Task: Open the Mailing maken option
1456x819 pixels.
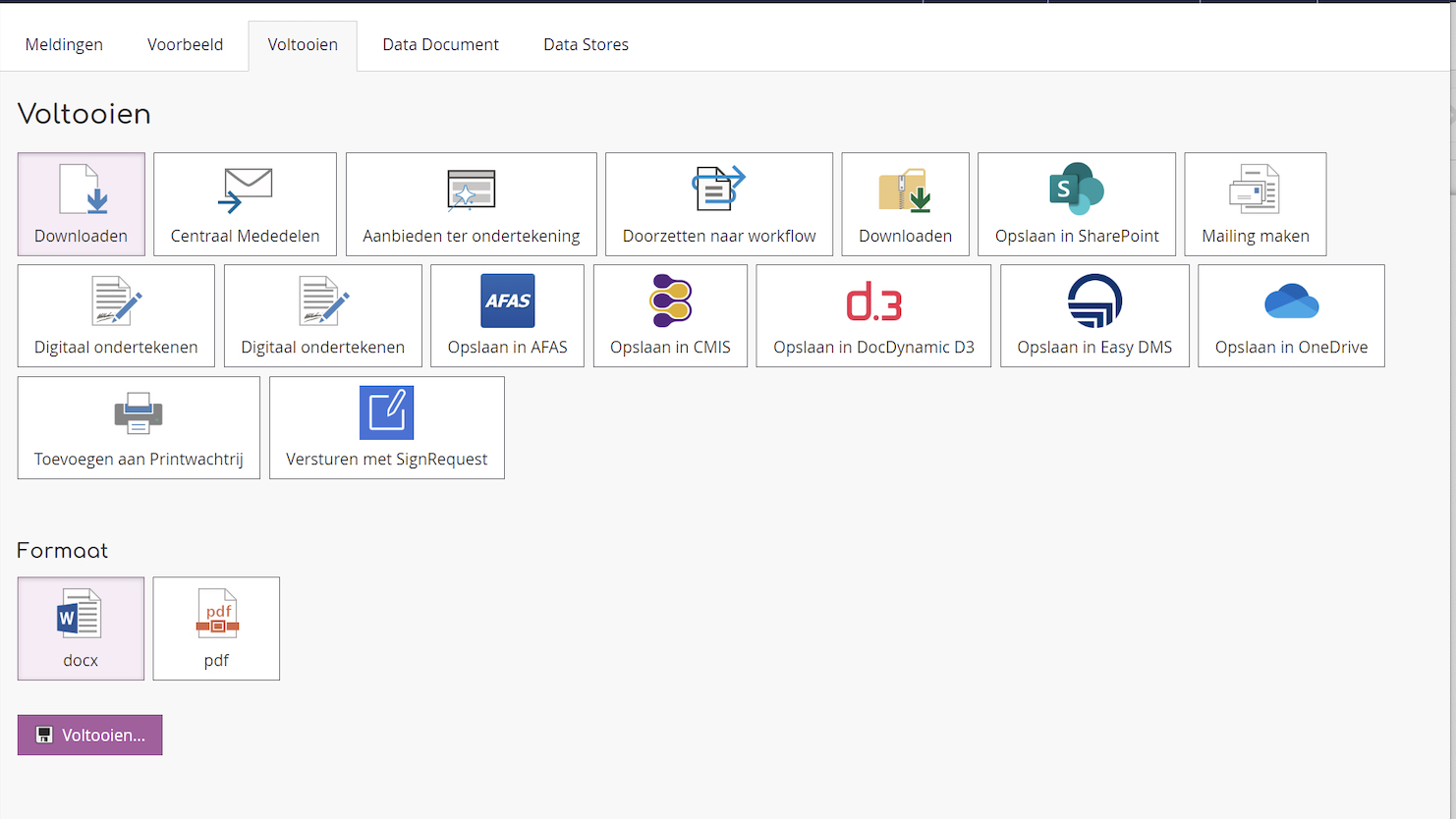Action: point(1255,204)
